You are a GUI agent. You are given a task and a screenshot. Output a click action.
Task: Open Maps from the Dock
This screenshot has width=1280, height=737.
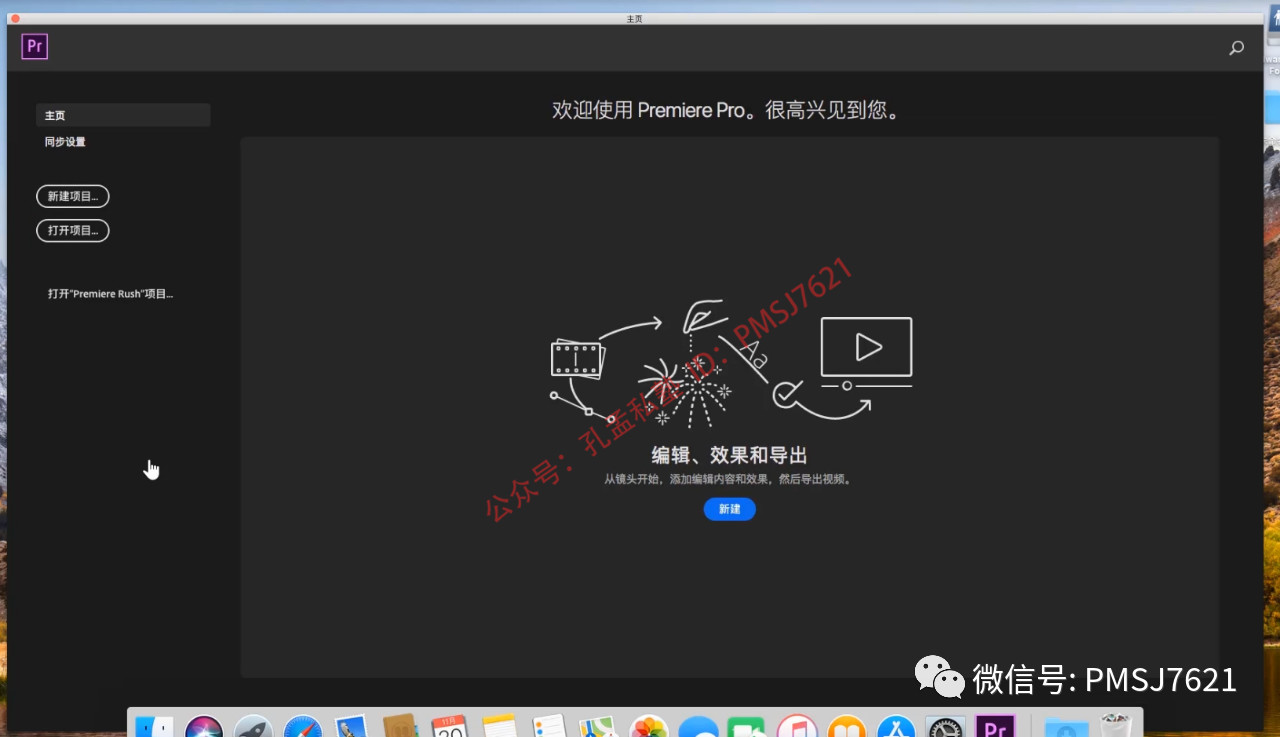coord(598,727)
